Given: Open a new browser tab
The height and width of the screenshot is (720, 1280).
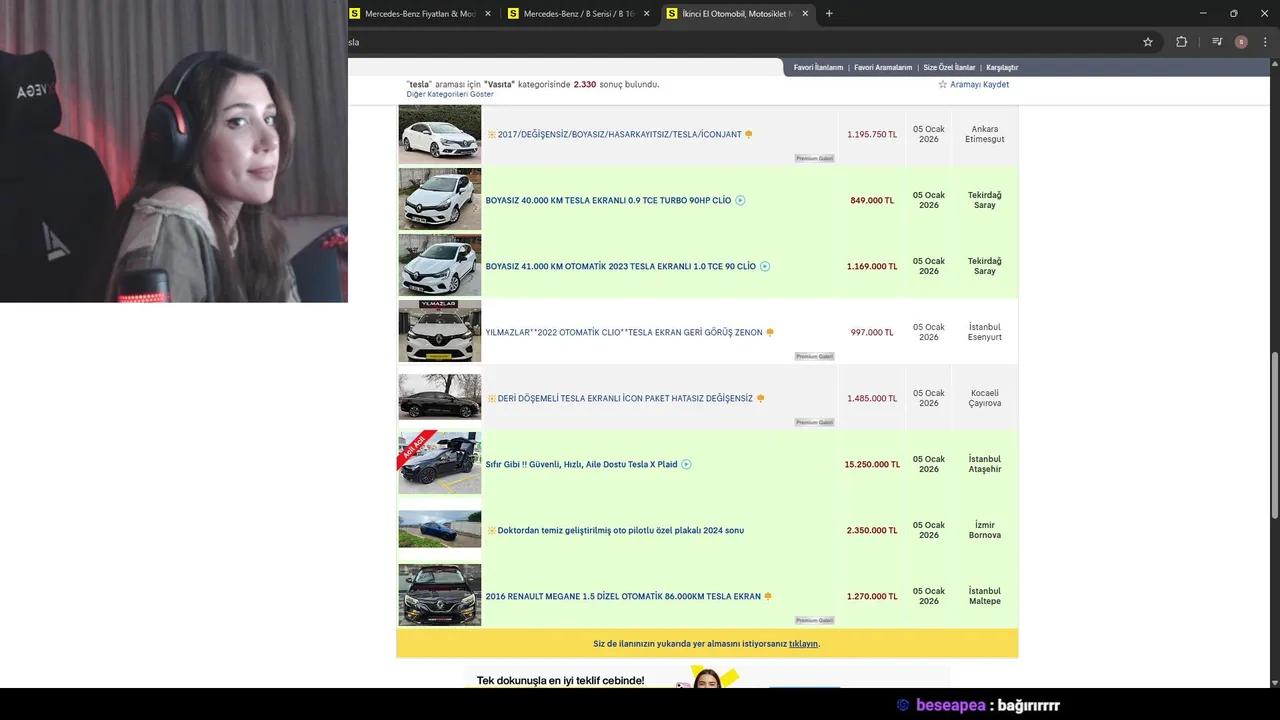Looking at the screenshot, I should 829,13.
